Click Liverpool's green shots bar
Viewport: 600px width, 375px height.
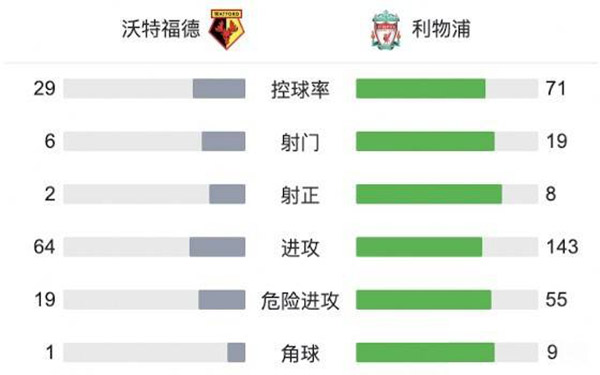(425, 141)
